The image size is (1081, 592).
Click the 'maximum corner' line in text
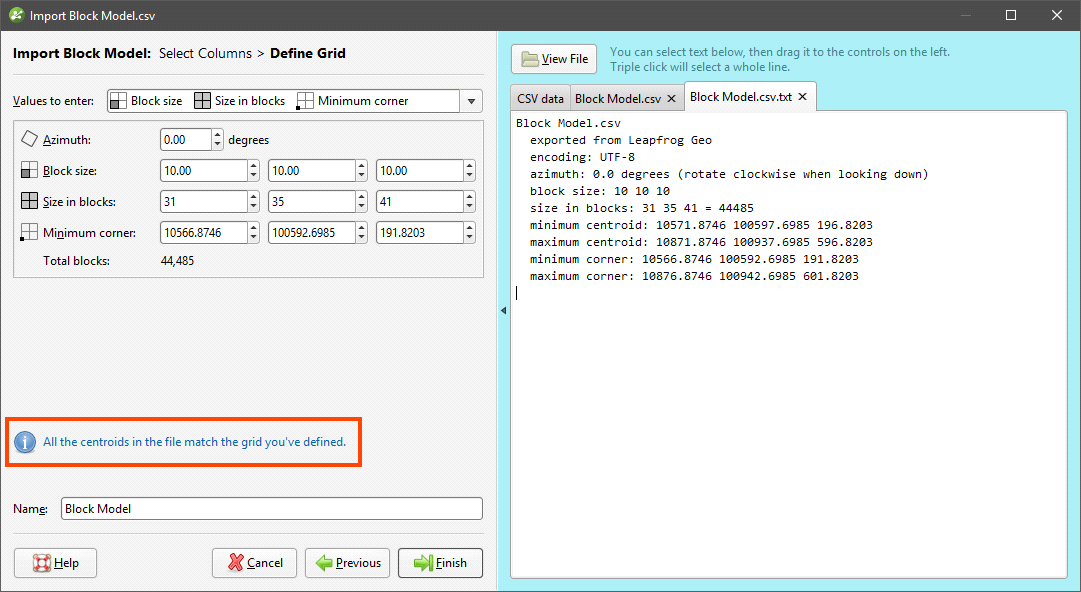[694, 276]
